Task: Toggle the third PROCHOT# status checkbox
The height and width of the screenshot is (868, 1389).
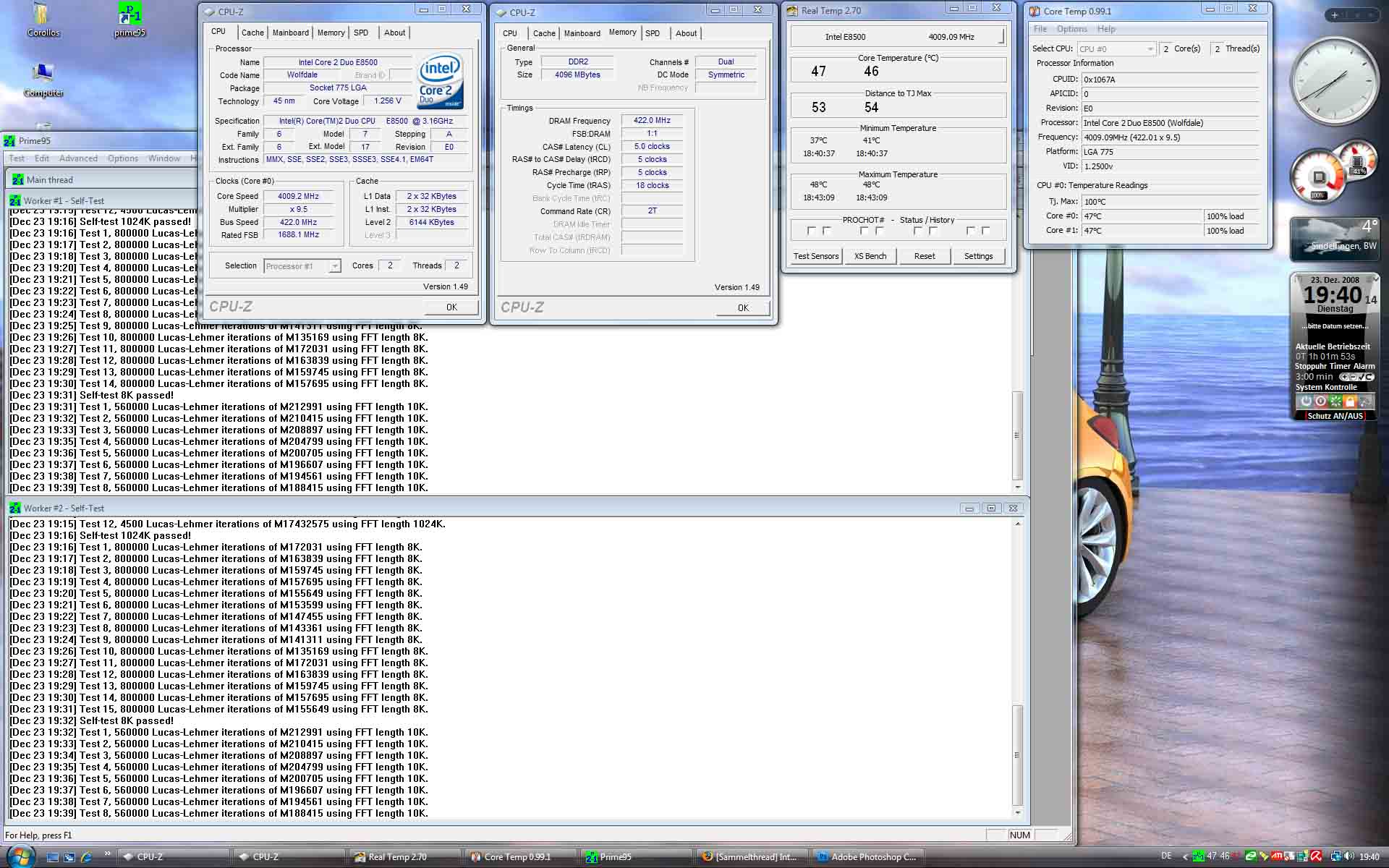Action: pos(864,231)
